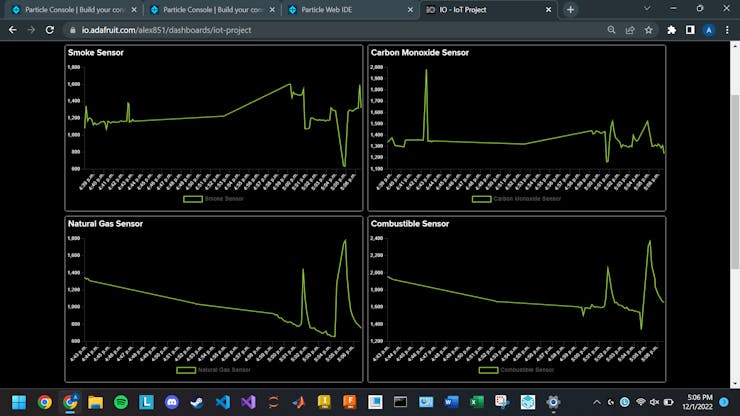
Task: Open purple Visual Studio from the taskbar
Action: (x=248, y=402)
